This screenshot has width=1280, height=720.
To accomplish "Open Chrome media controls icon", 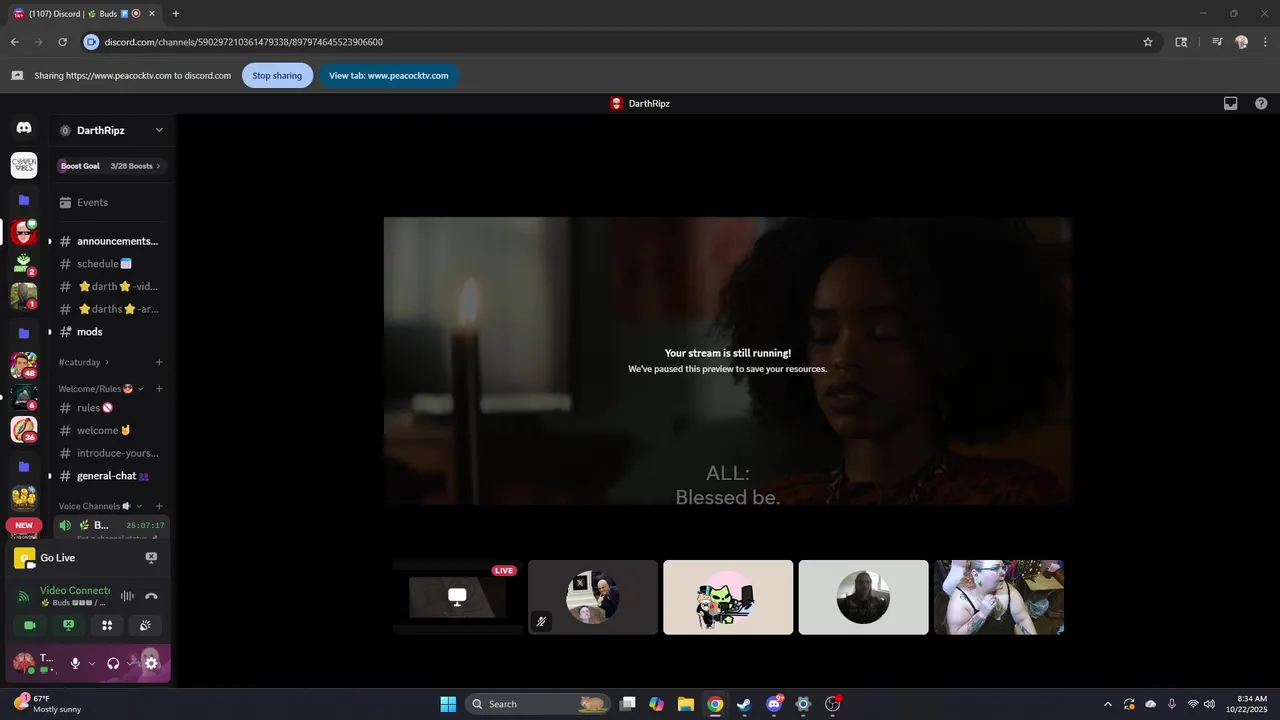I will click(1217, 42).
